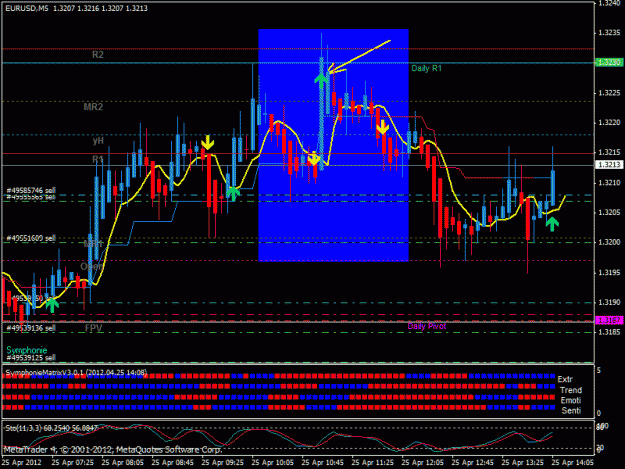Click the R1 level label
625x469 pixels.
(x=98, y=159)
